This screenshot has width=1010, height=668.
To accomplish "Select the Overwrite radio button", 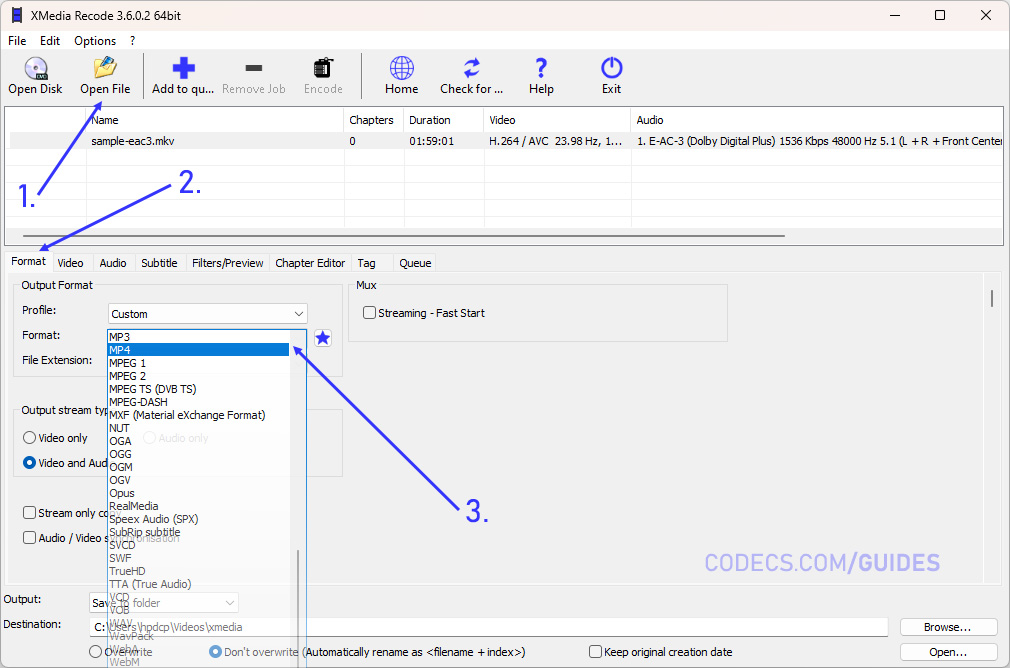I will coord(95,652).
